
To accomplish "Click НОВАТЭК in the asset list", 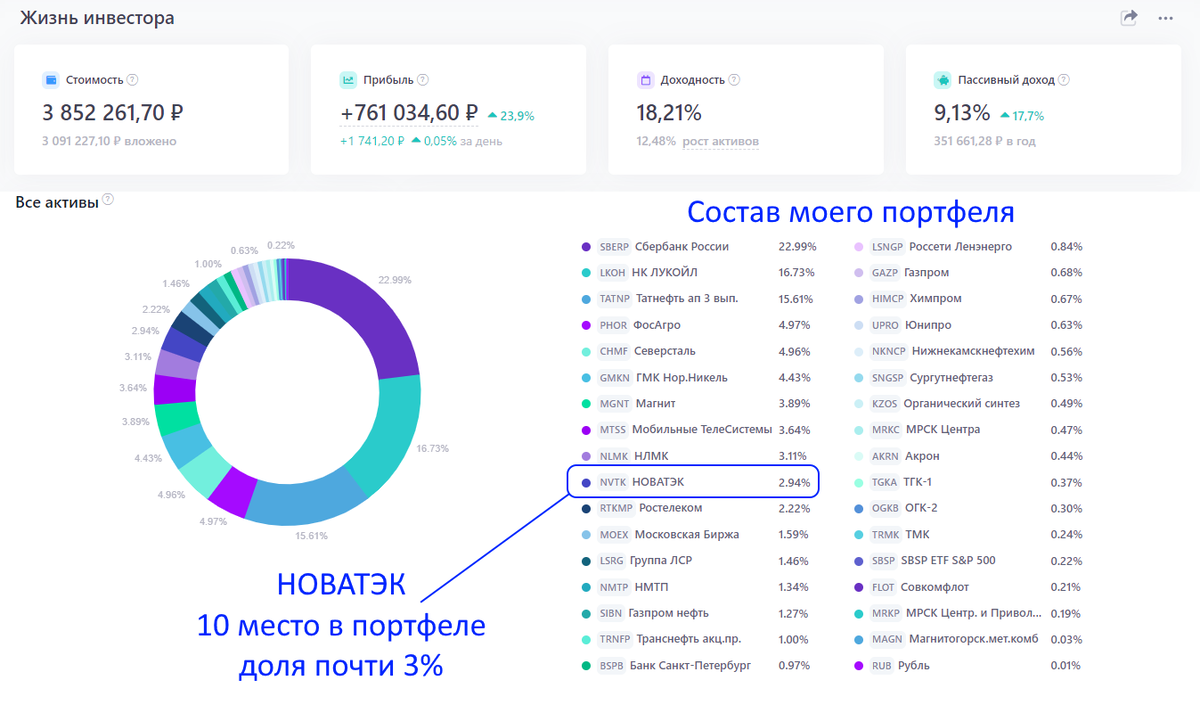I will 658,483.
